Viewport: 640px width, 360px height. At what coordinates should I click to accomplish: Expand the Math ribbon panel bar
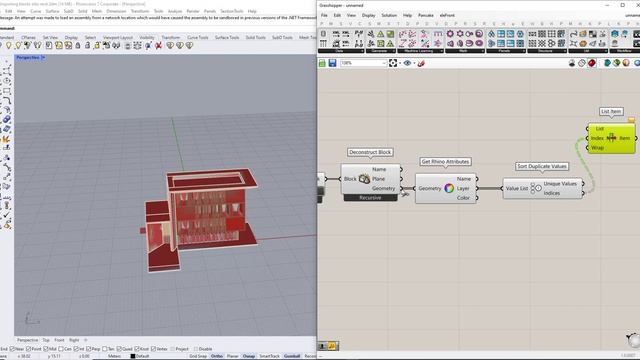[x=464, y=51]
